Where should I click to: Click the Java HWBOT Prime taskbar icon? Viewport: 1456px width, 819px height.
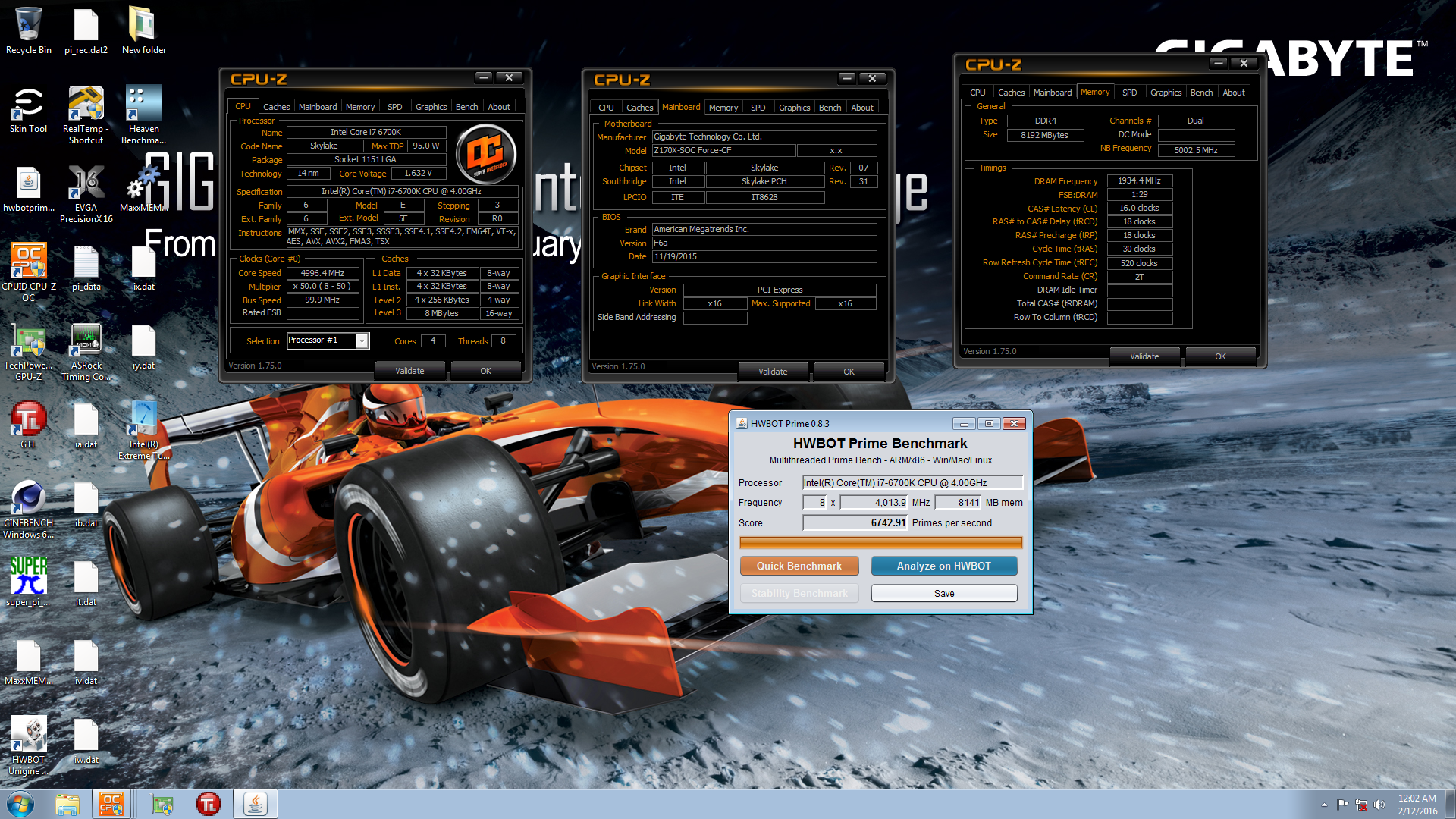coord(256,804)
